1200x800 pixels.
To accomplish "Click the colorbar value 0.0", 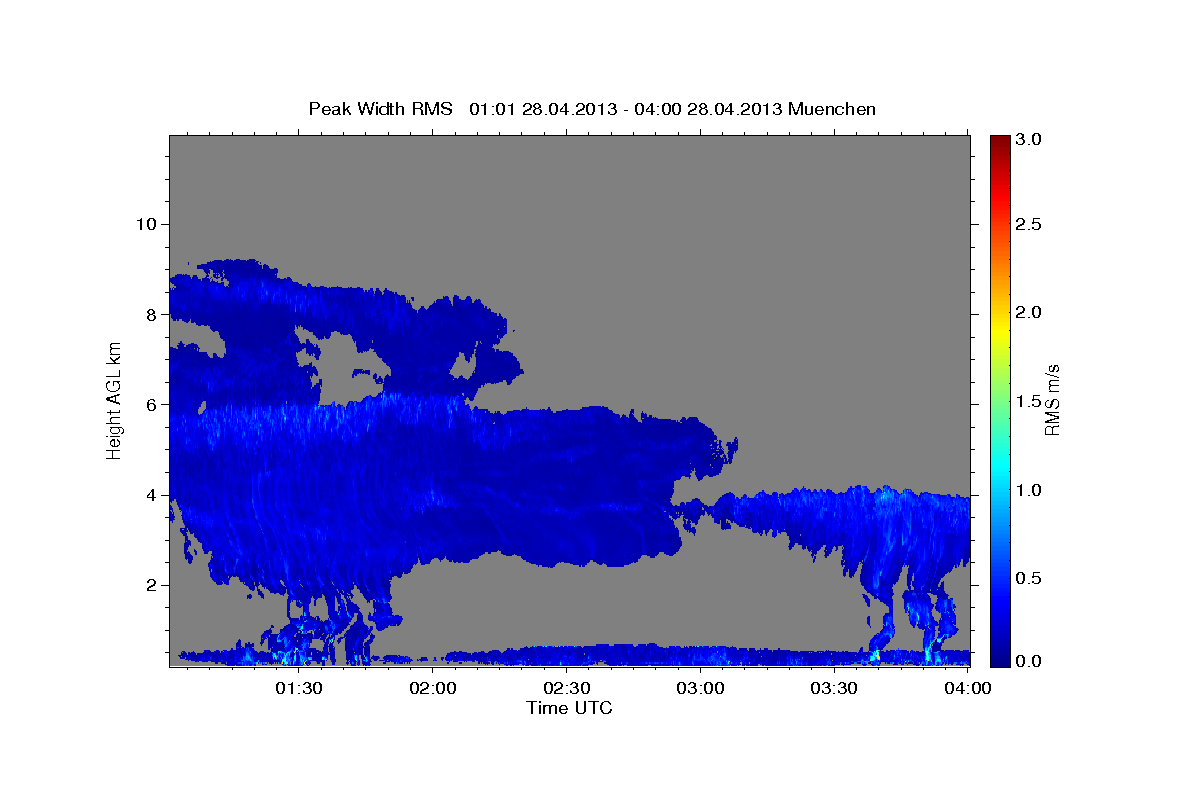I will pos(1029,661).
